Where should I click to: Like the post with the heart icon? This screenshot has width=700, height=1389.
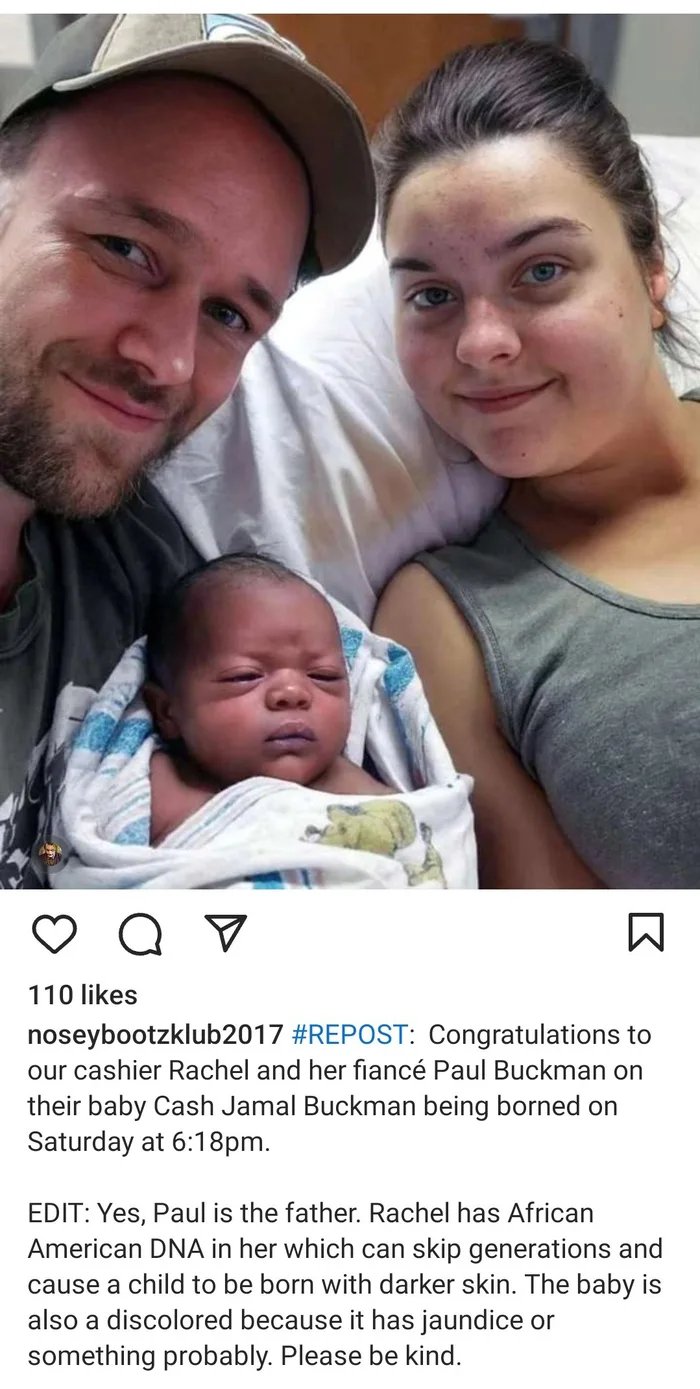[55, 933]
